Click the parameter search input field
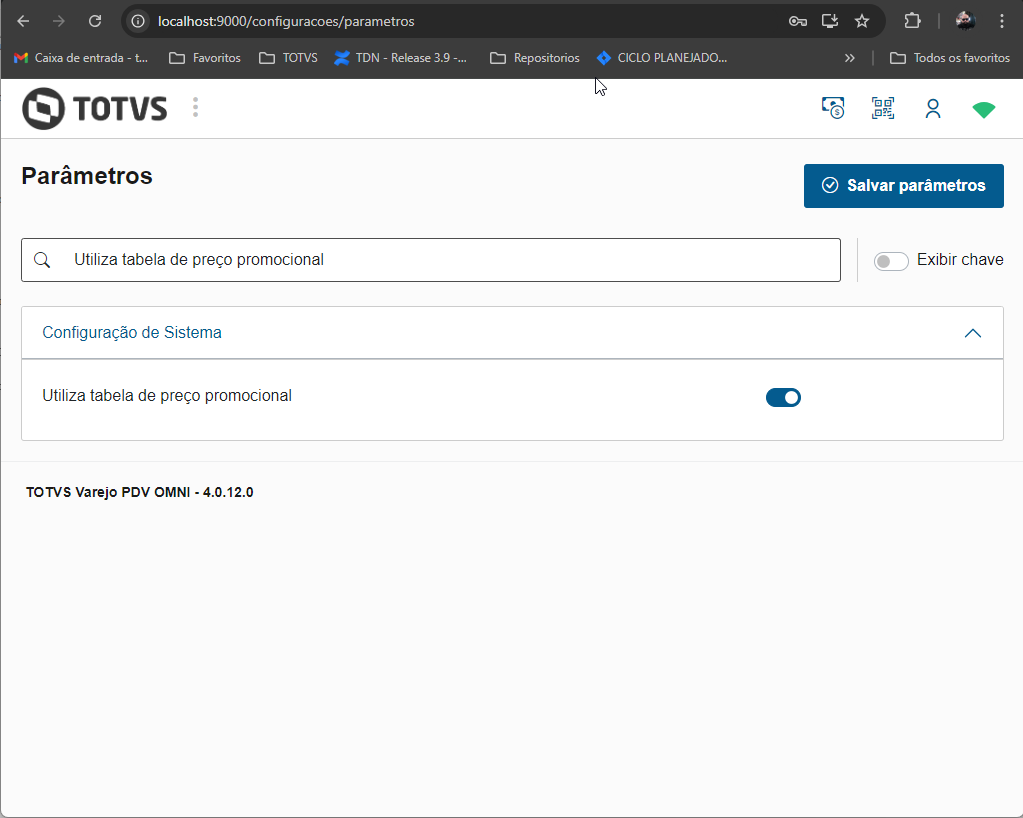 [x=431, y=260]
